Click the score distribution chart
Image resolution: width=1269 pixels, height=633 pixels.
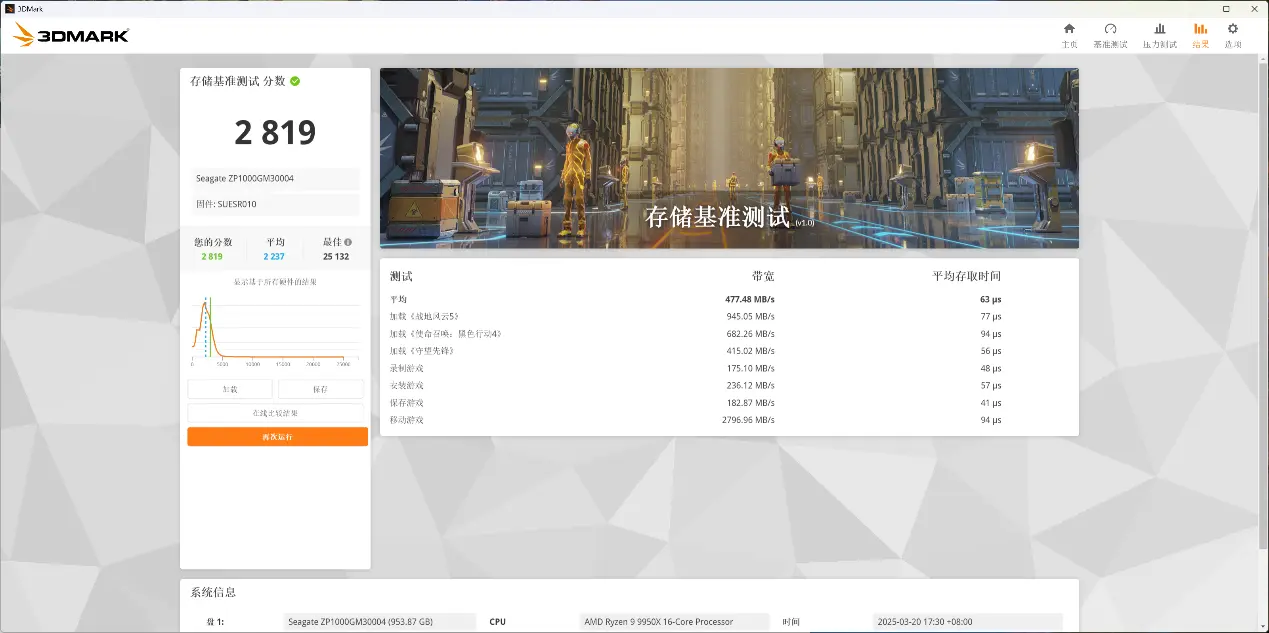coord(275,330)
